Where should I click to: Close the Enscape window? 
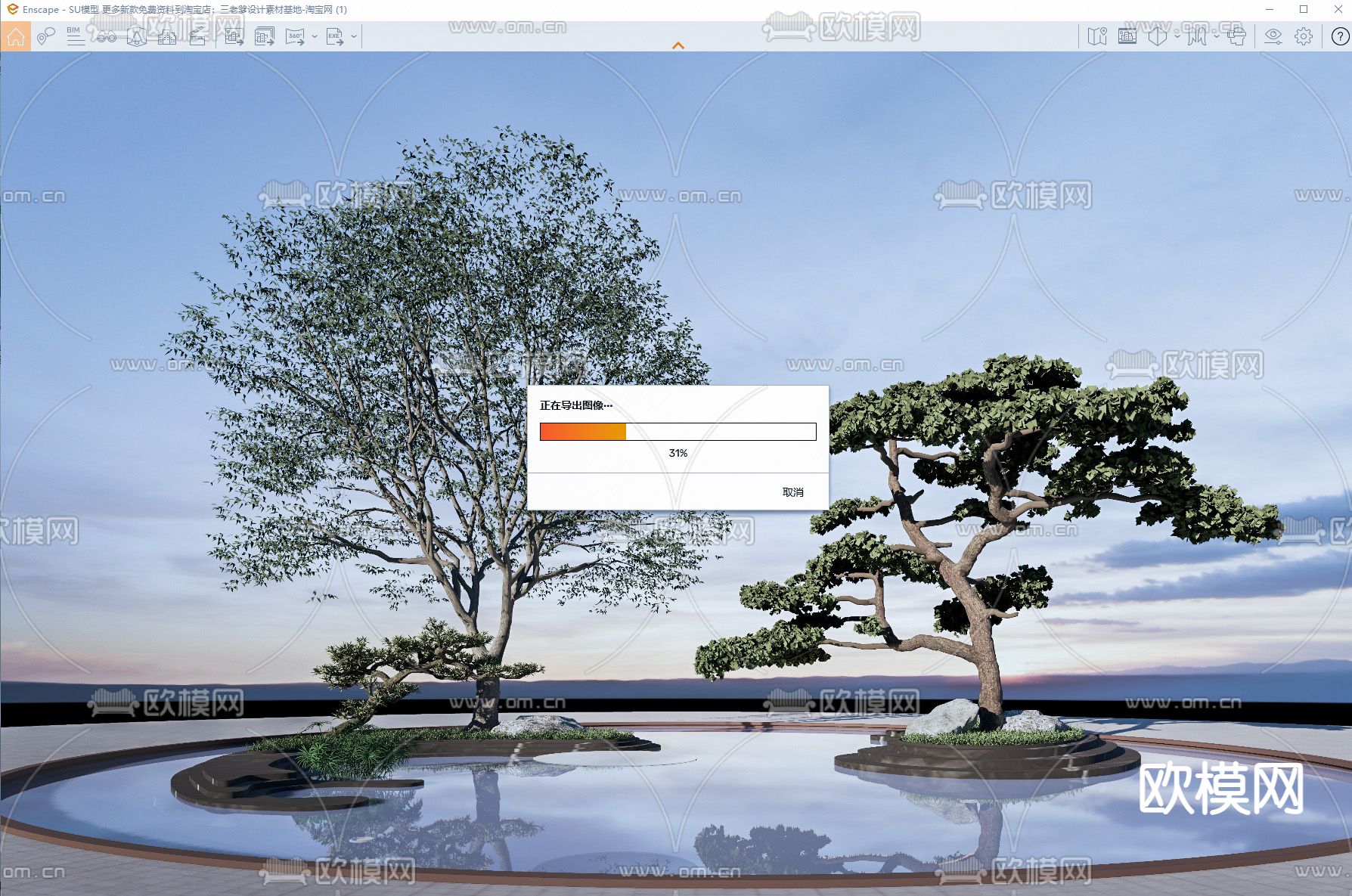[1337, 9]
